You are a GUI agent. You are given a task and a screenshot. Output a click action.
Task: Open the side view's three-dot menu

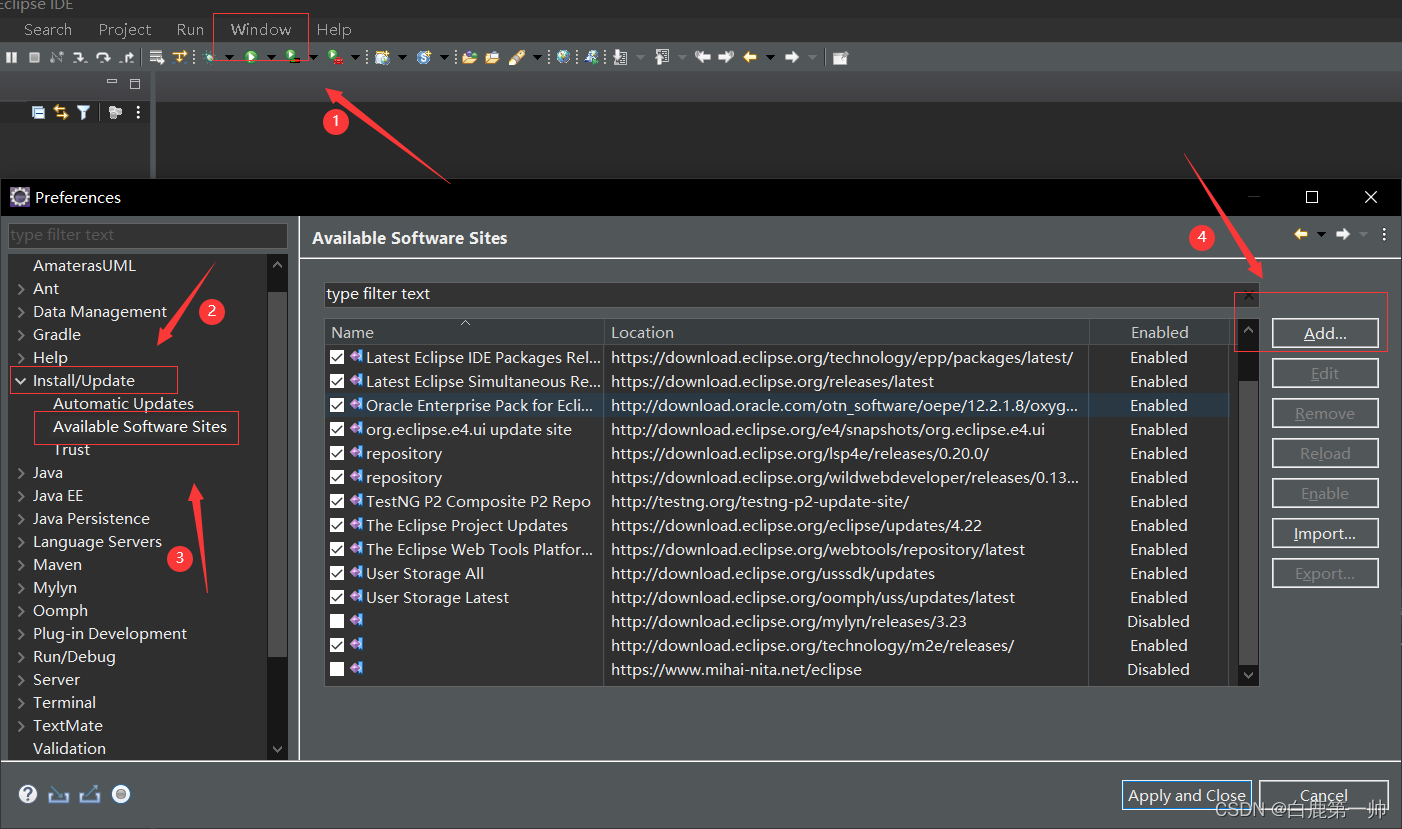138,113
